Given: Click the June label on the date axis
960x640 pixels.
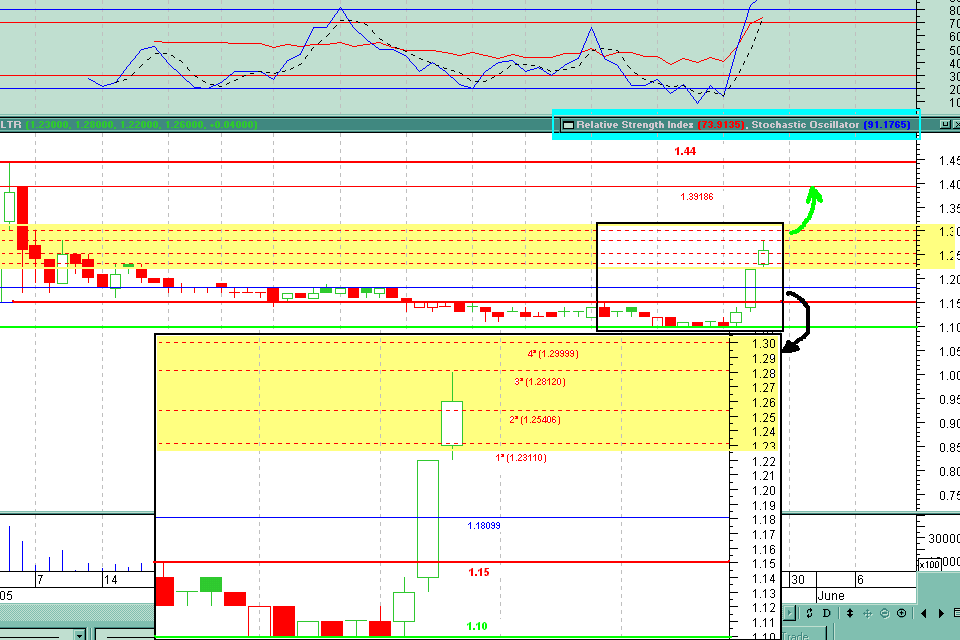Looking at the screenshot, I should (831, 595).
